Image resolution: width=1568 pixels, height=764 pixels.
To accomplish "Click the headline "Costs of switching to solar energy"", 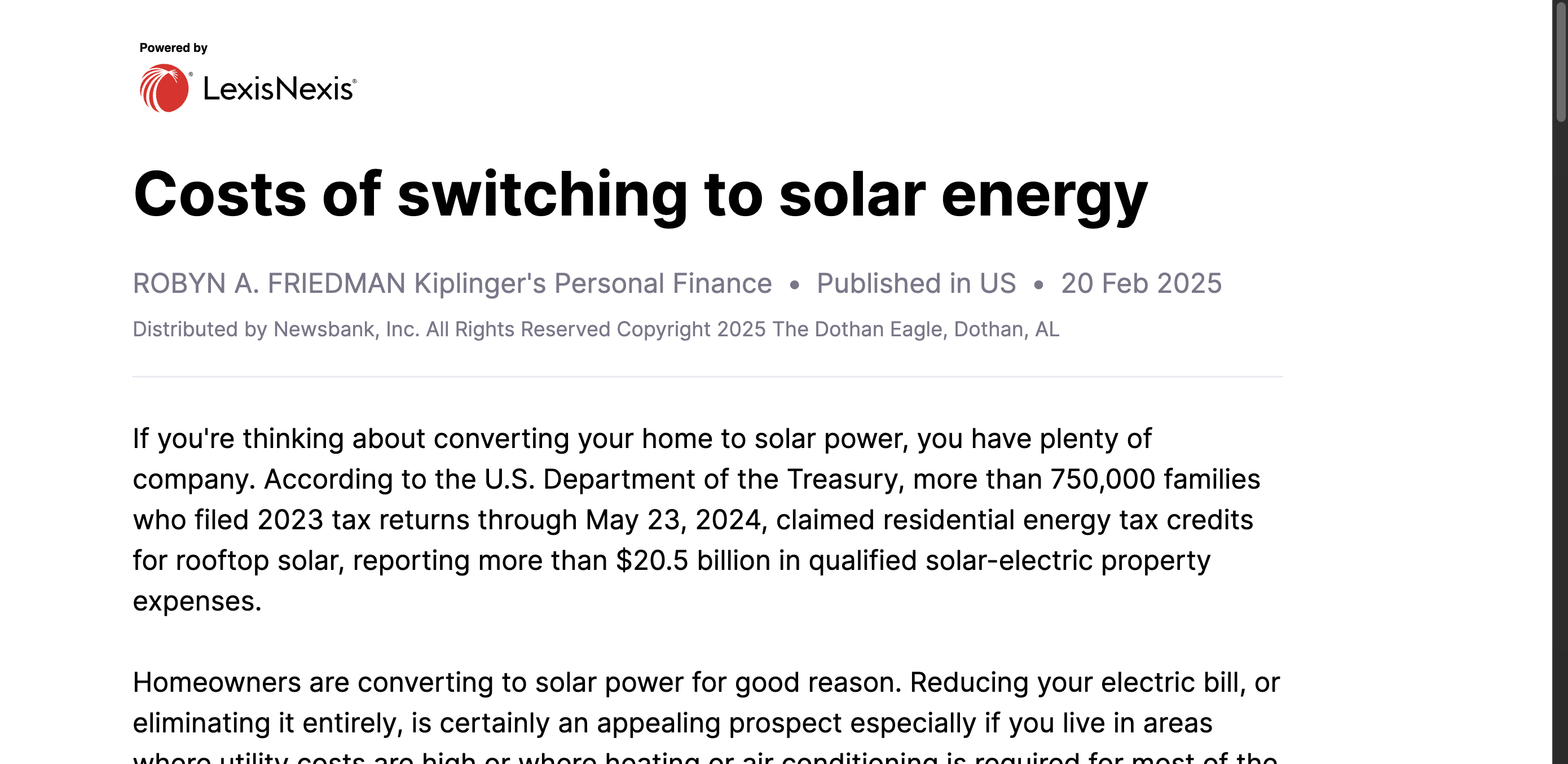I will click(x=640, y=195).
